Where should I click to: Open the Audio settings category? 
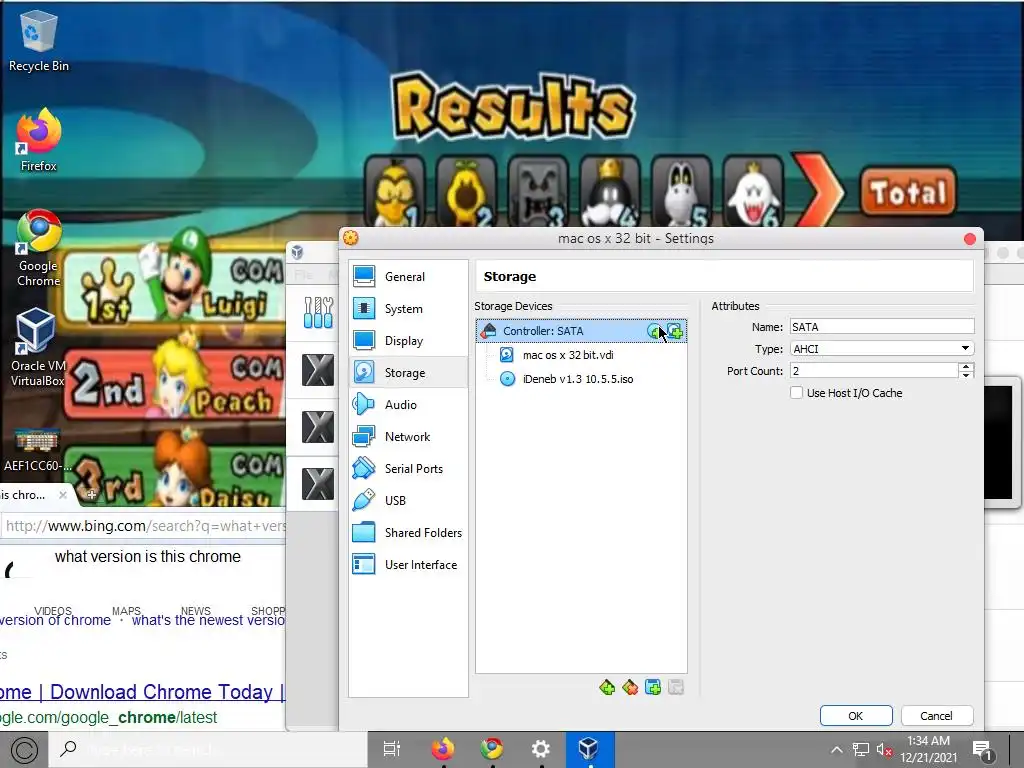(408, 404)
